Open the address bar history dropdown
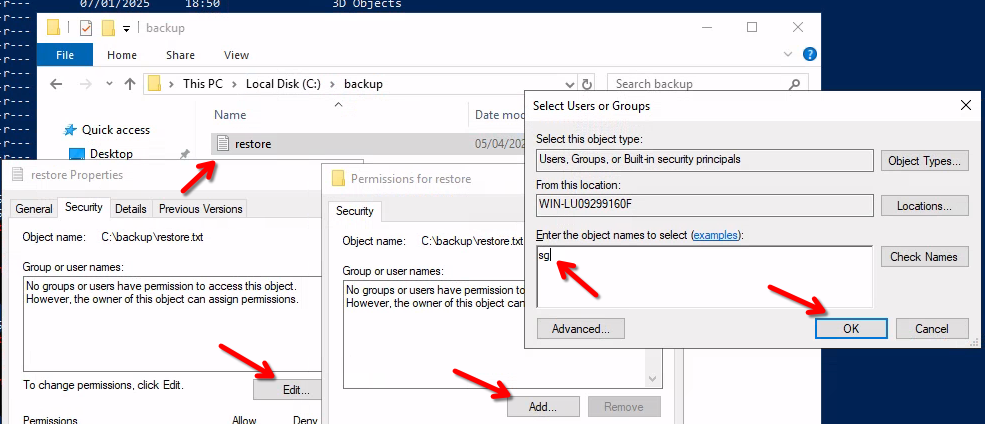The image size is (985, 424). [x=571, y=84]
